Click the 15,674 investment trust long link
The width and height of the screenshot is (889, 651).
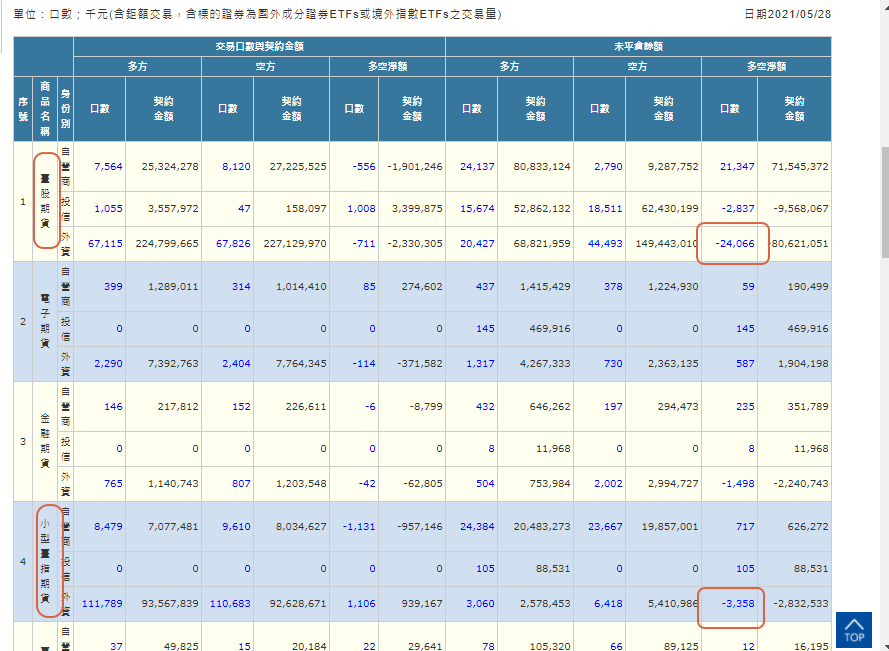click(477, 208)
